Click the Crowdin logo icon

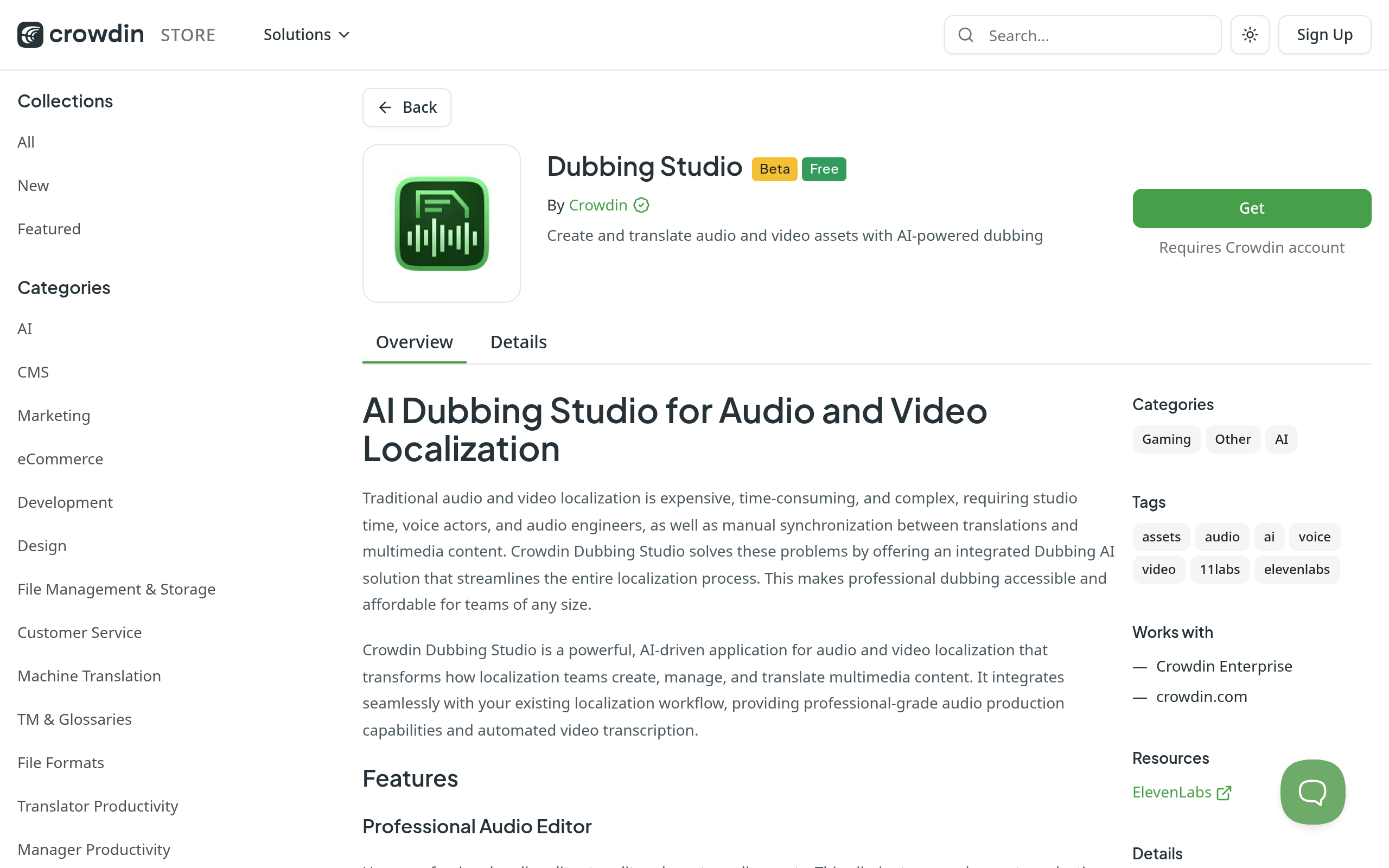pyautogui.click(x=30, y=34)
